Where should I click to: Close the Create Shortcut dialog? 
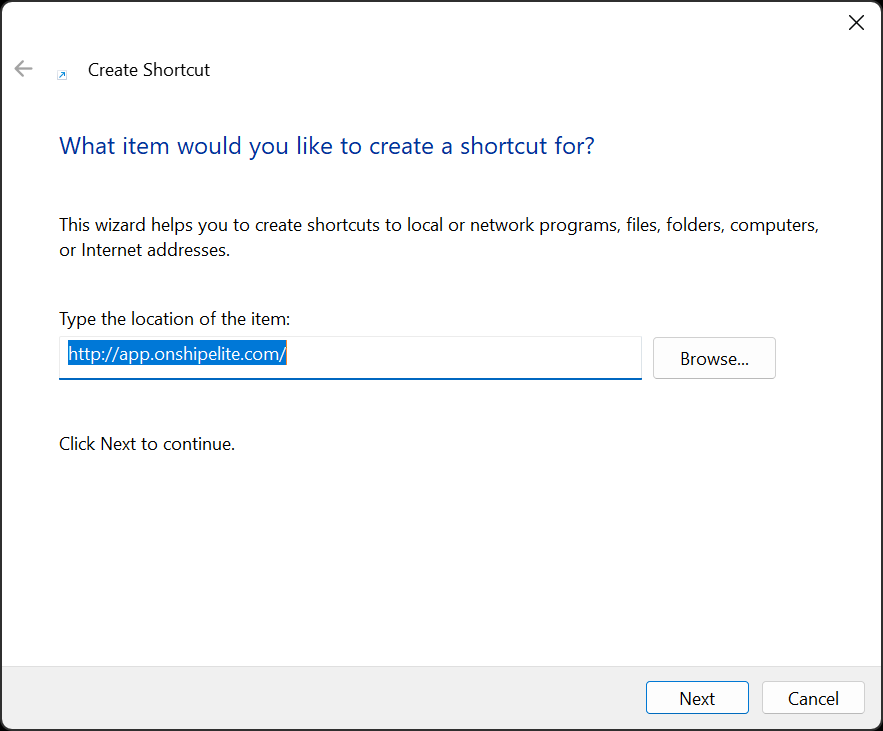coord(856,23)
